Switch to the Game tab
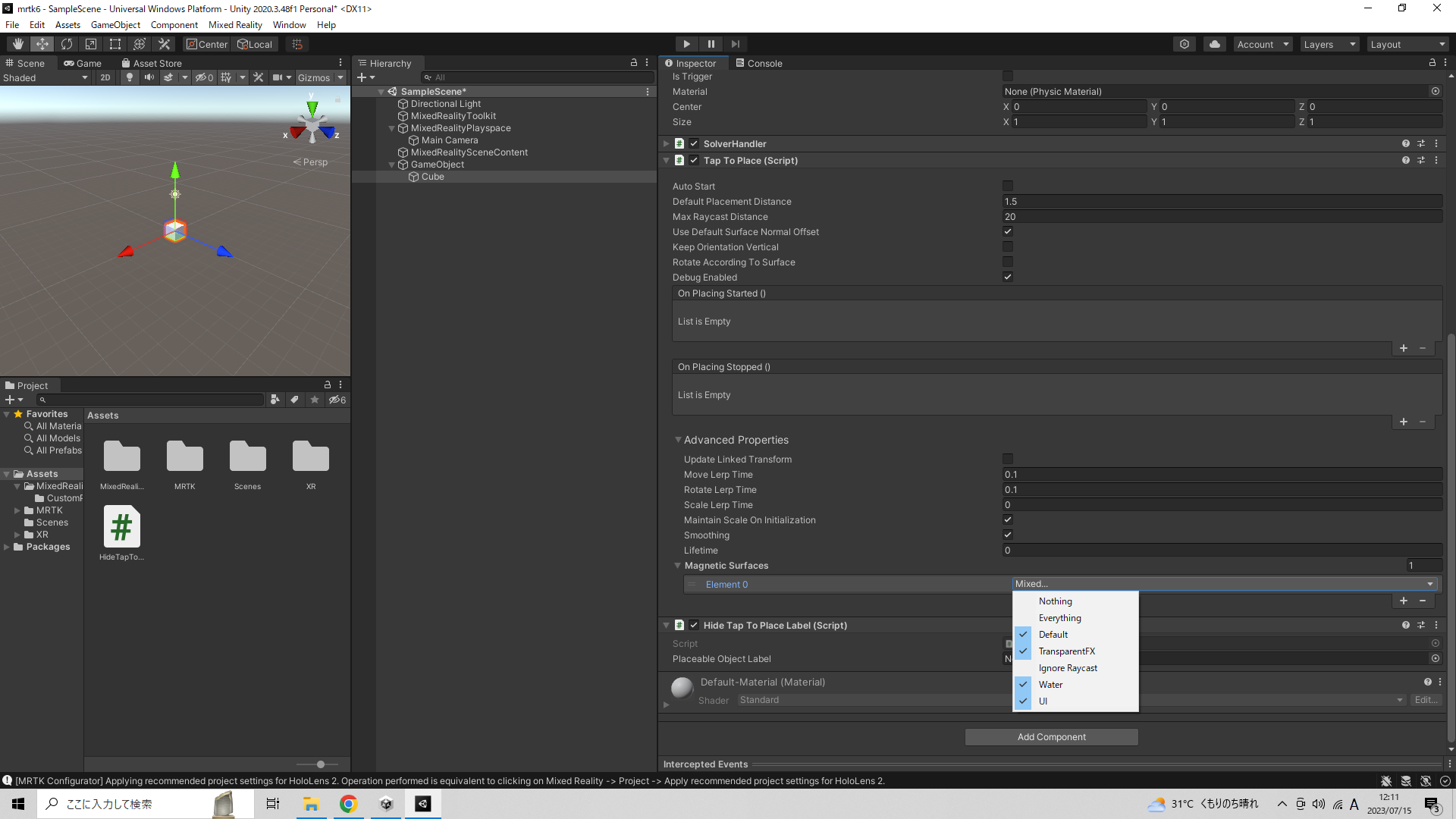The width and height of the screenshot is (1456, 819). tap(83, 63)
